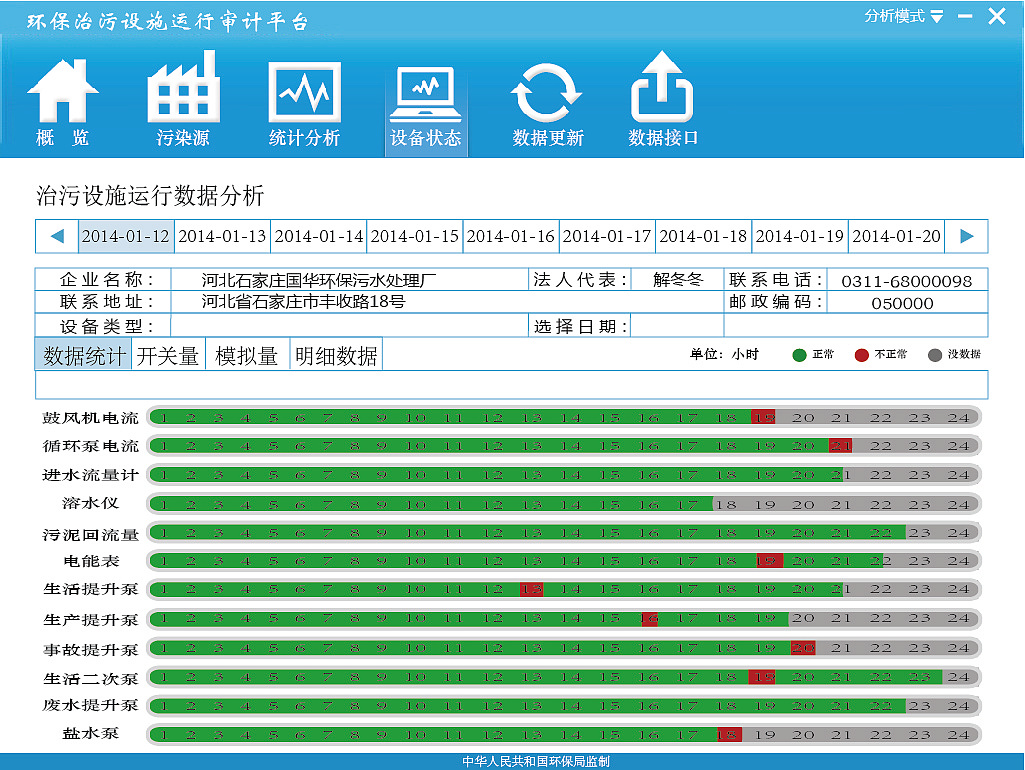Click red hour 13 on 生活提升泵 bar
Screen dimensions: 1025x770
[x=531, y=590]
